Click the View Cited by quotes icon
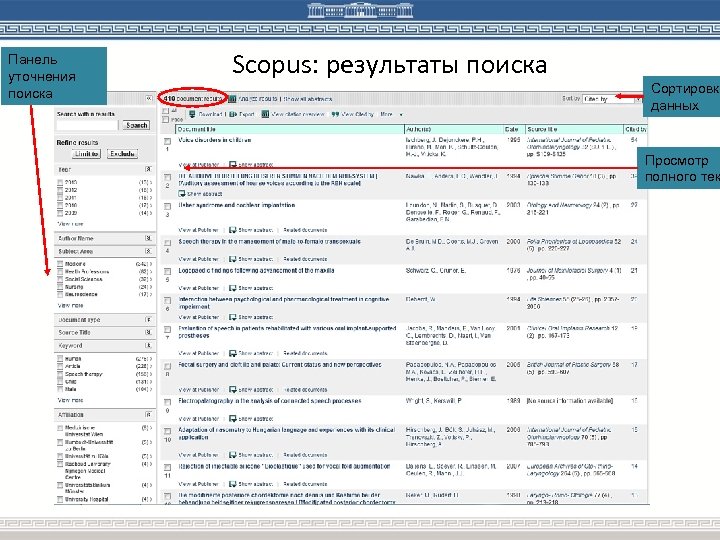This screenshot has height=540, width=720. tap(335, 114)
